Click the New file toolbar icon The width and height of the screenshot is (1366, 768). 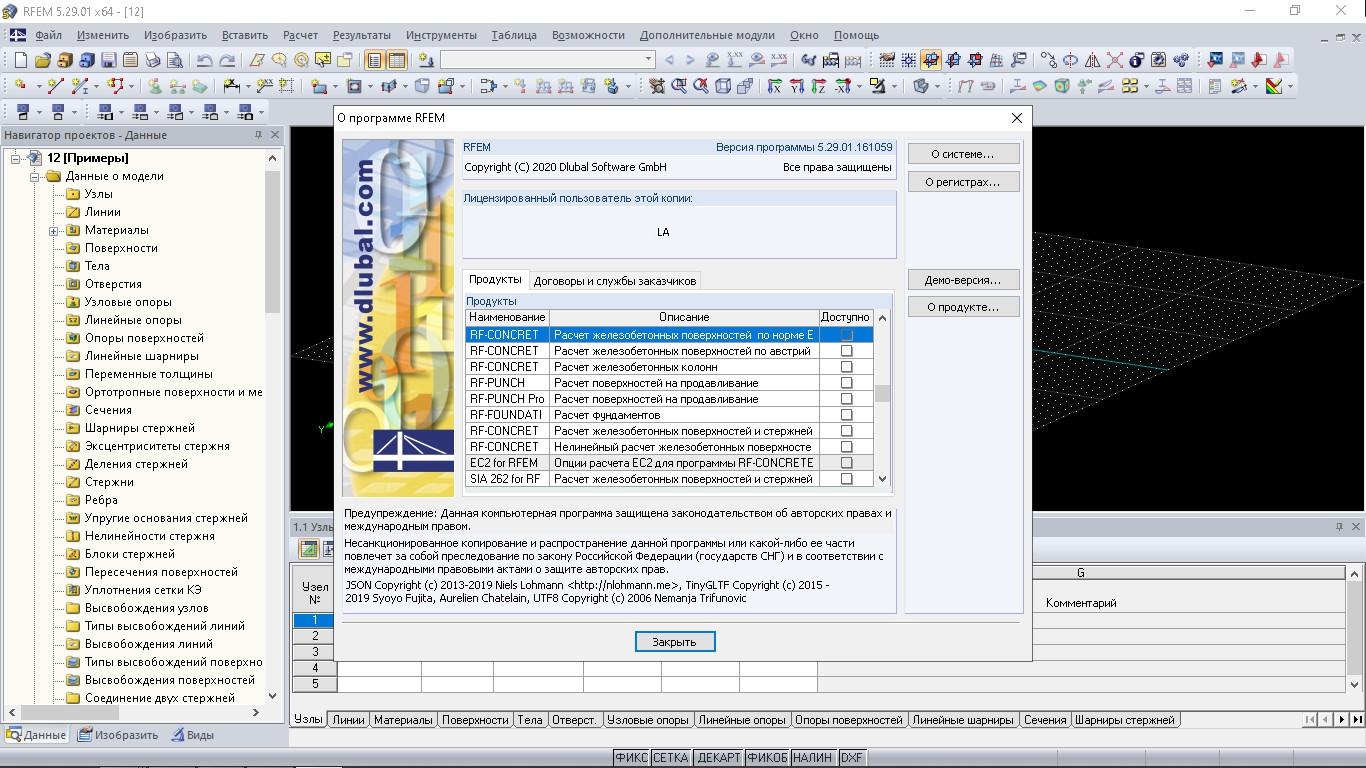click(21, 60)
